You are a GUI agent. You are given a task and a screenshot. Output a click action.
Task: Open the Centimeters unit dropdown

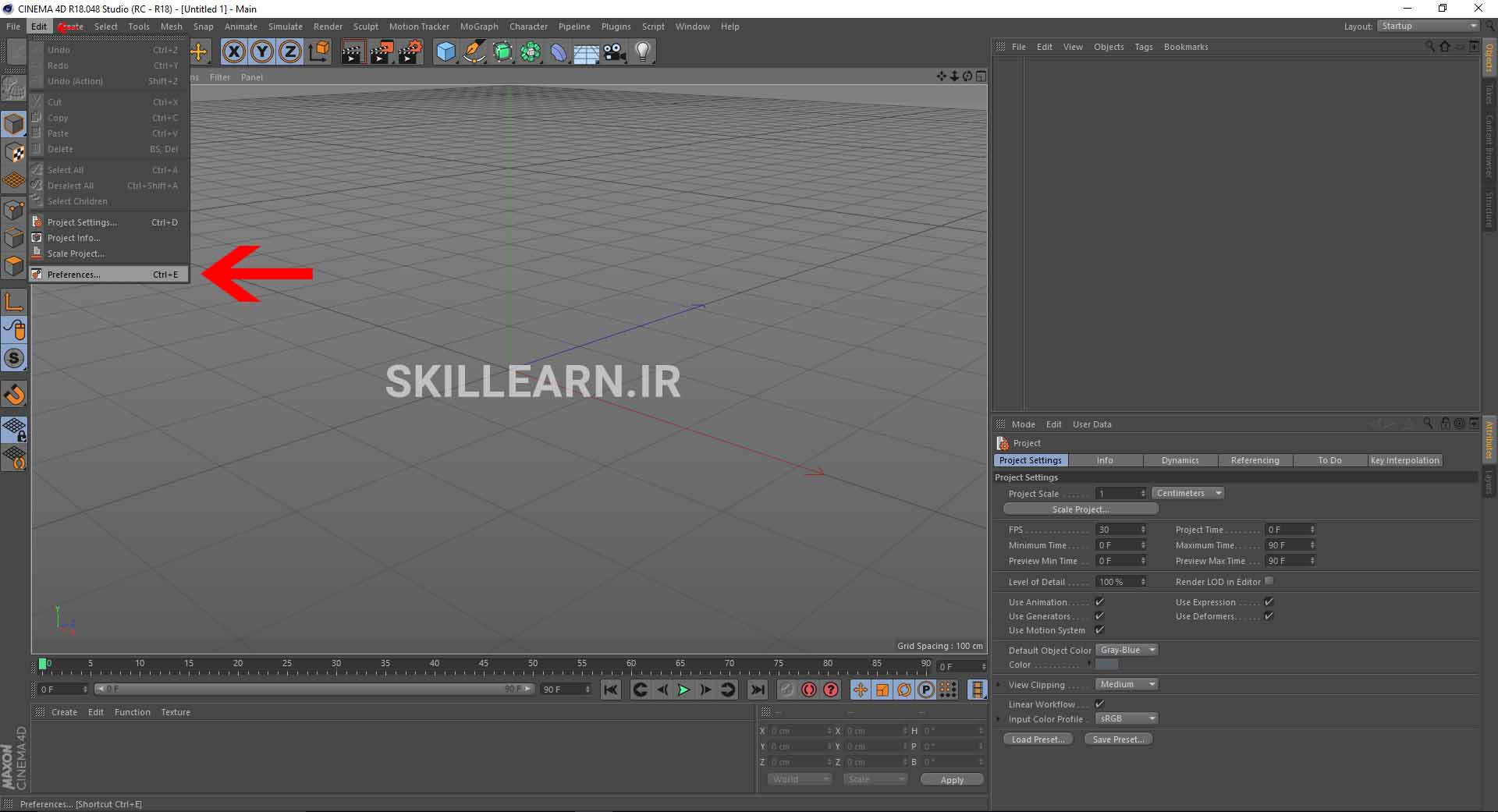(x=1187, y=493)
